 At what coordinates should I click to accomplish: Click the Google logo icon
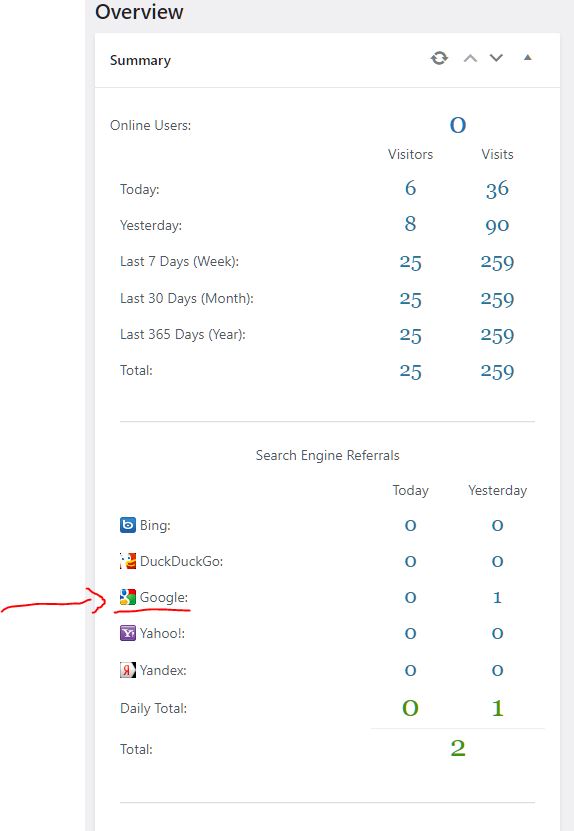coord(128,597)
